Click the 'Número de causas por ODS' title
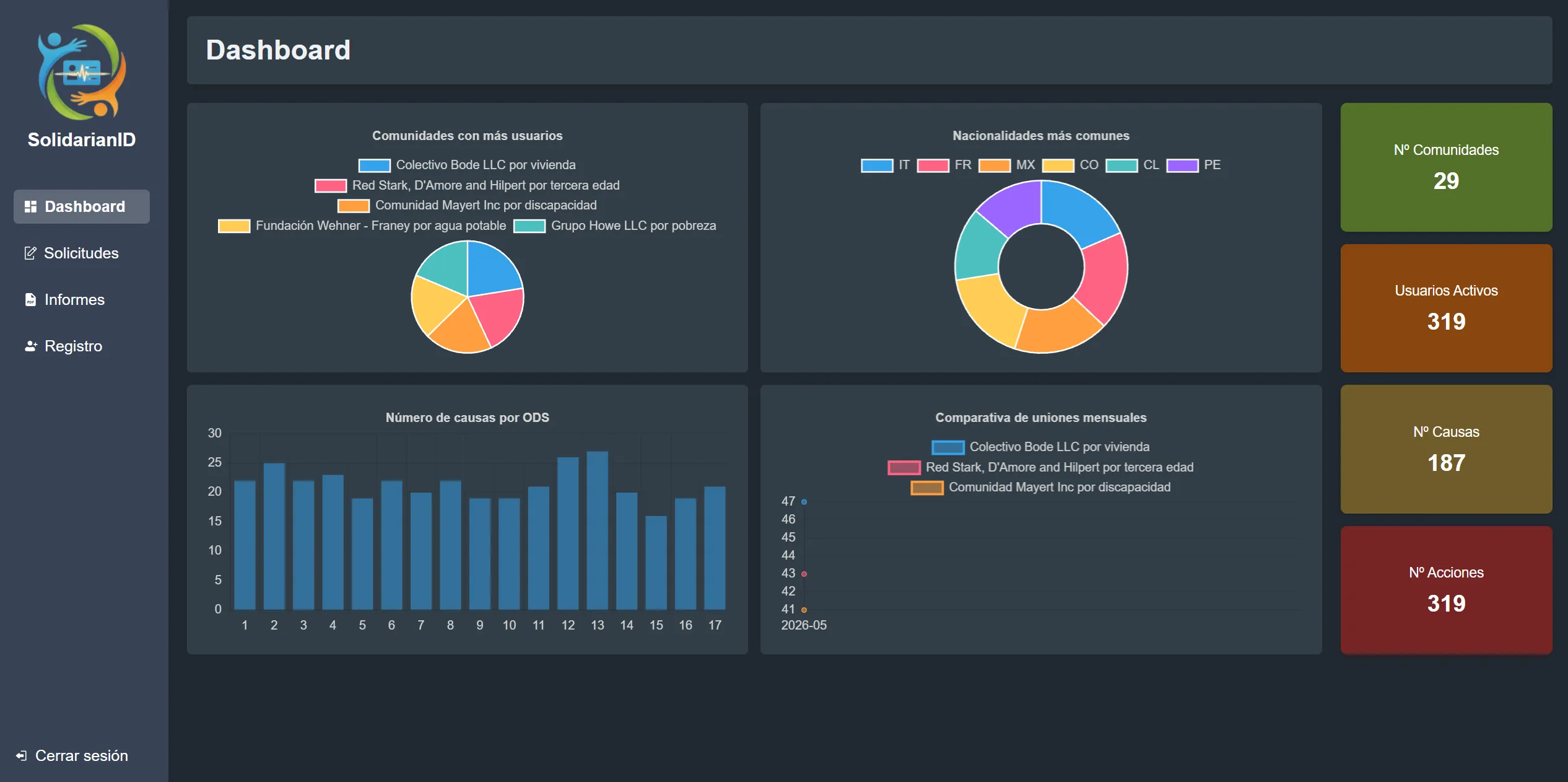This screenshot has width=1568, height=782. pyautogui.click(x=467, y=418)
